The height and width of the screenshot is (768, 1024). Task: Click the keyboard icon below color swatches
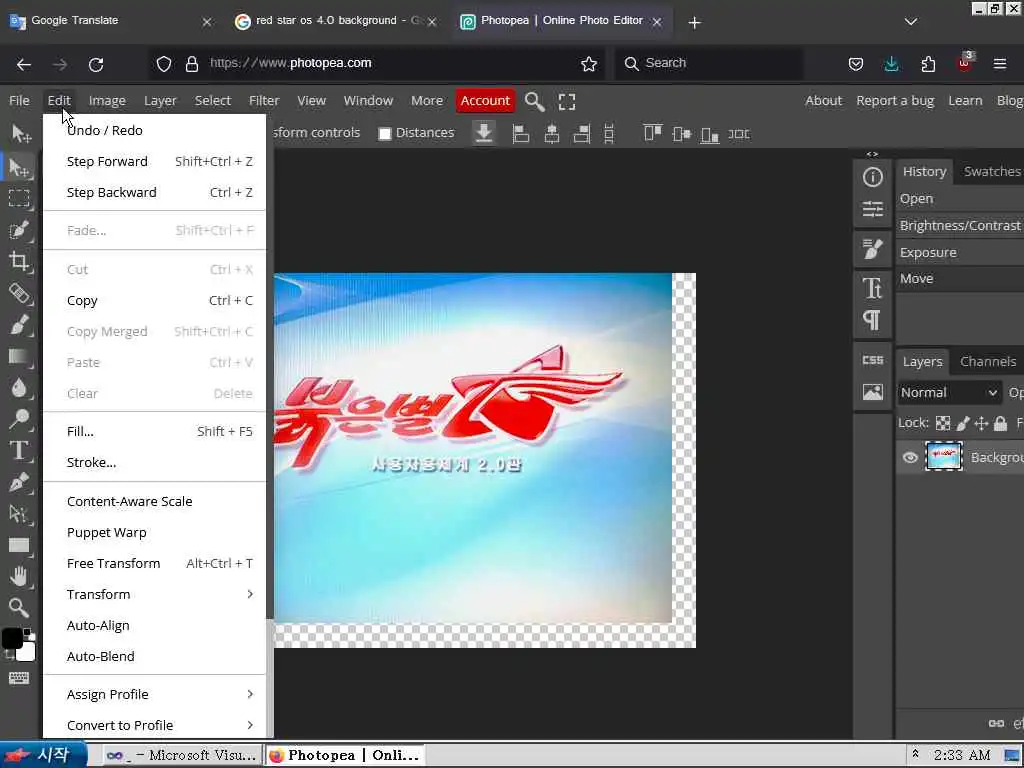19,678
